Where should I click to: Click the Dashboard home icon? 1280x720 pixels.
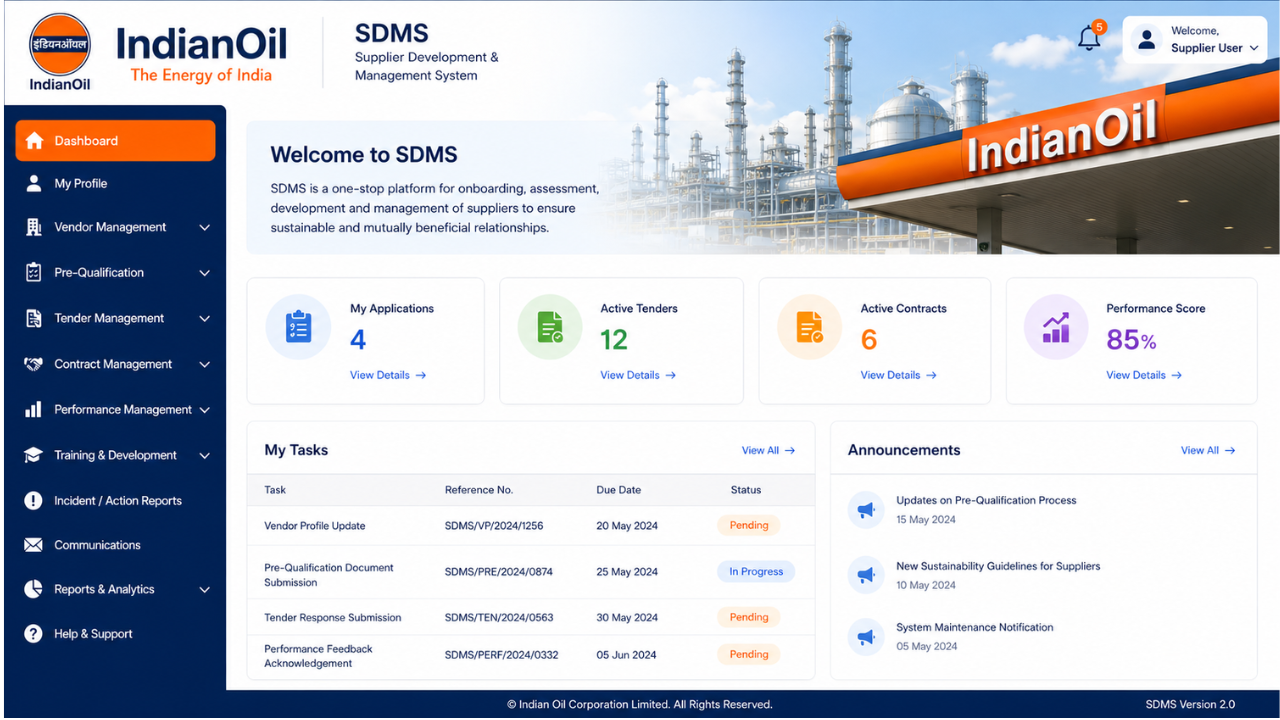click(34, 141)
